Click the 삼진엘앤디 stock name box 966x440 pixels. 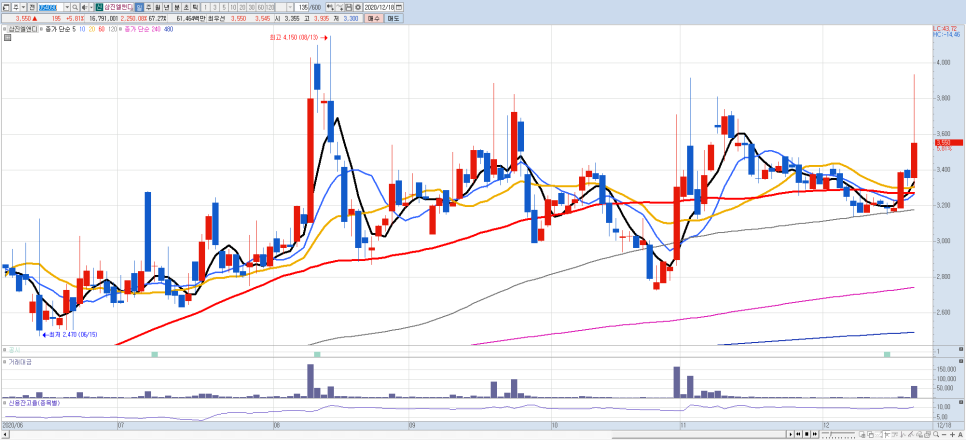click(118, 7)
